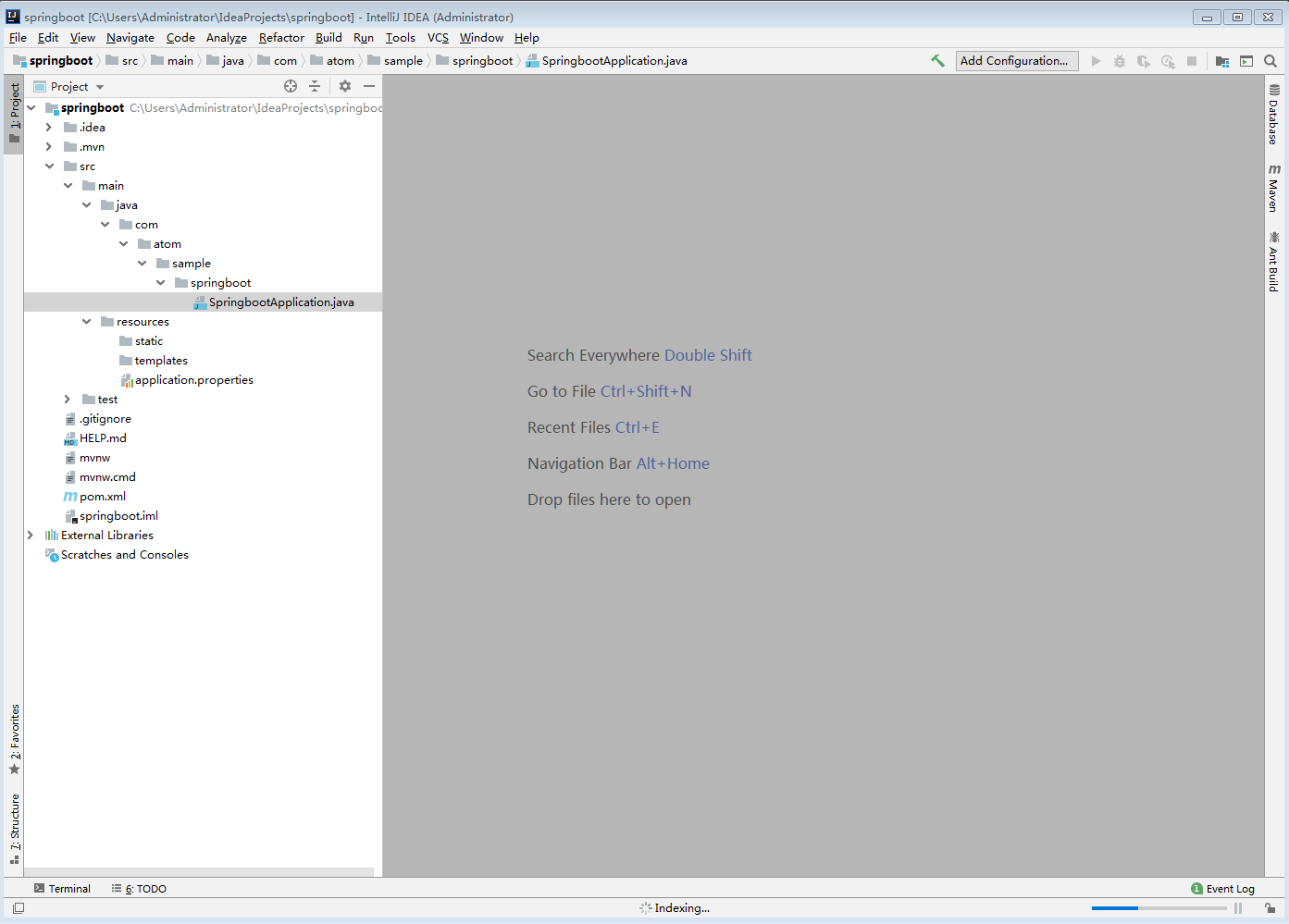Toggle the 1: Project tool window tab
The image size is (1289, 924).
(x=14, y=113)
